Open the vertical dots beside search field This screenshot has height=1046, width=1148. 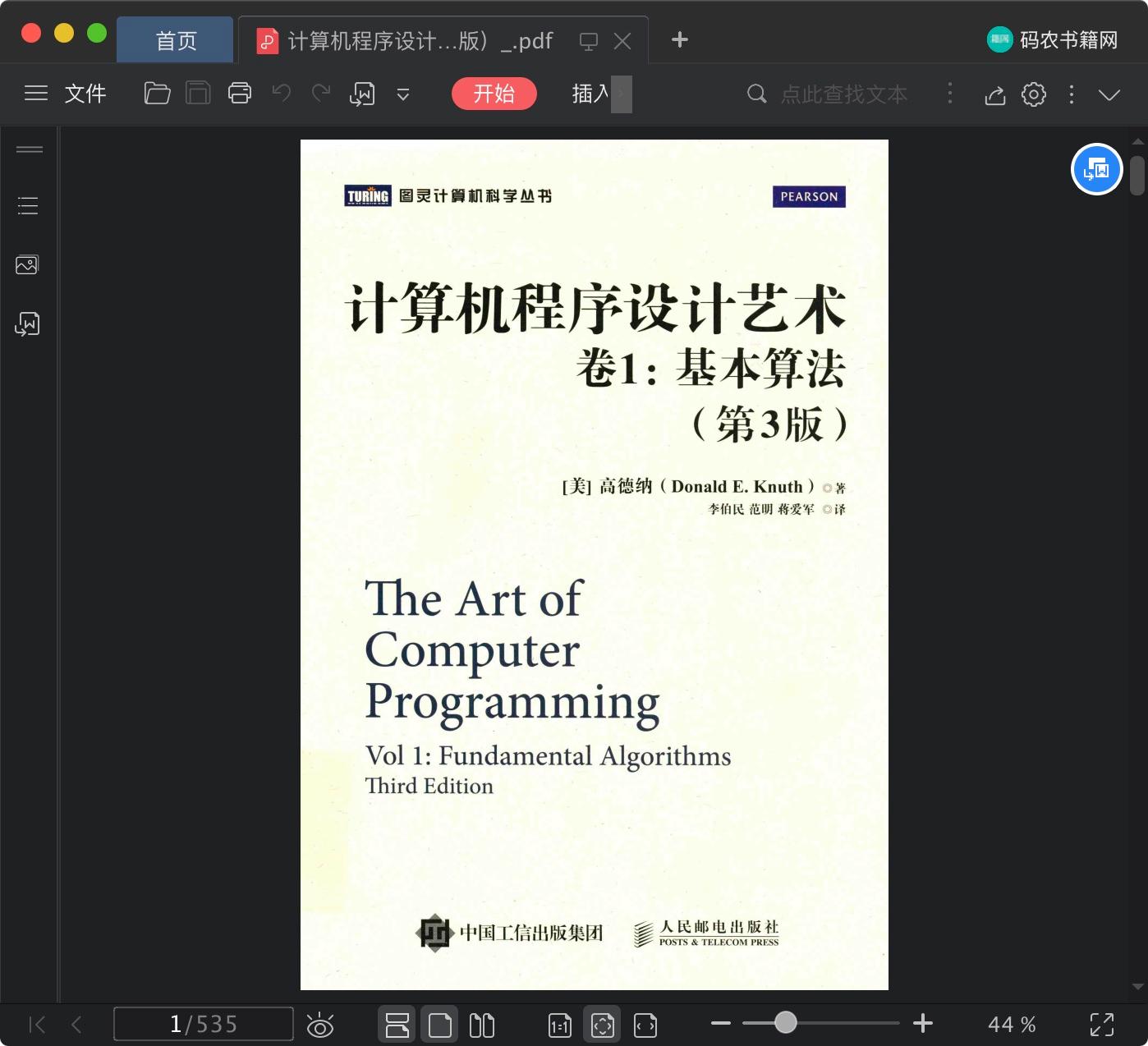(x=950, y=93)
